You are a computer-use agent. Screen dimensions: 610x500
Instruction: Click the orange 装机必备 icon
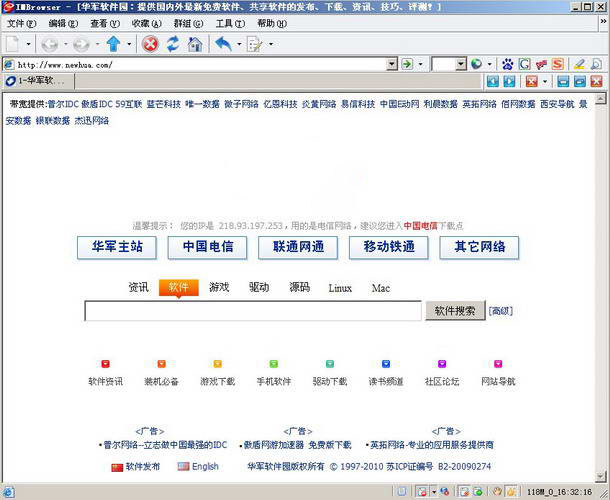click(x=161, y=364)
